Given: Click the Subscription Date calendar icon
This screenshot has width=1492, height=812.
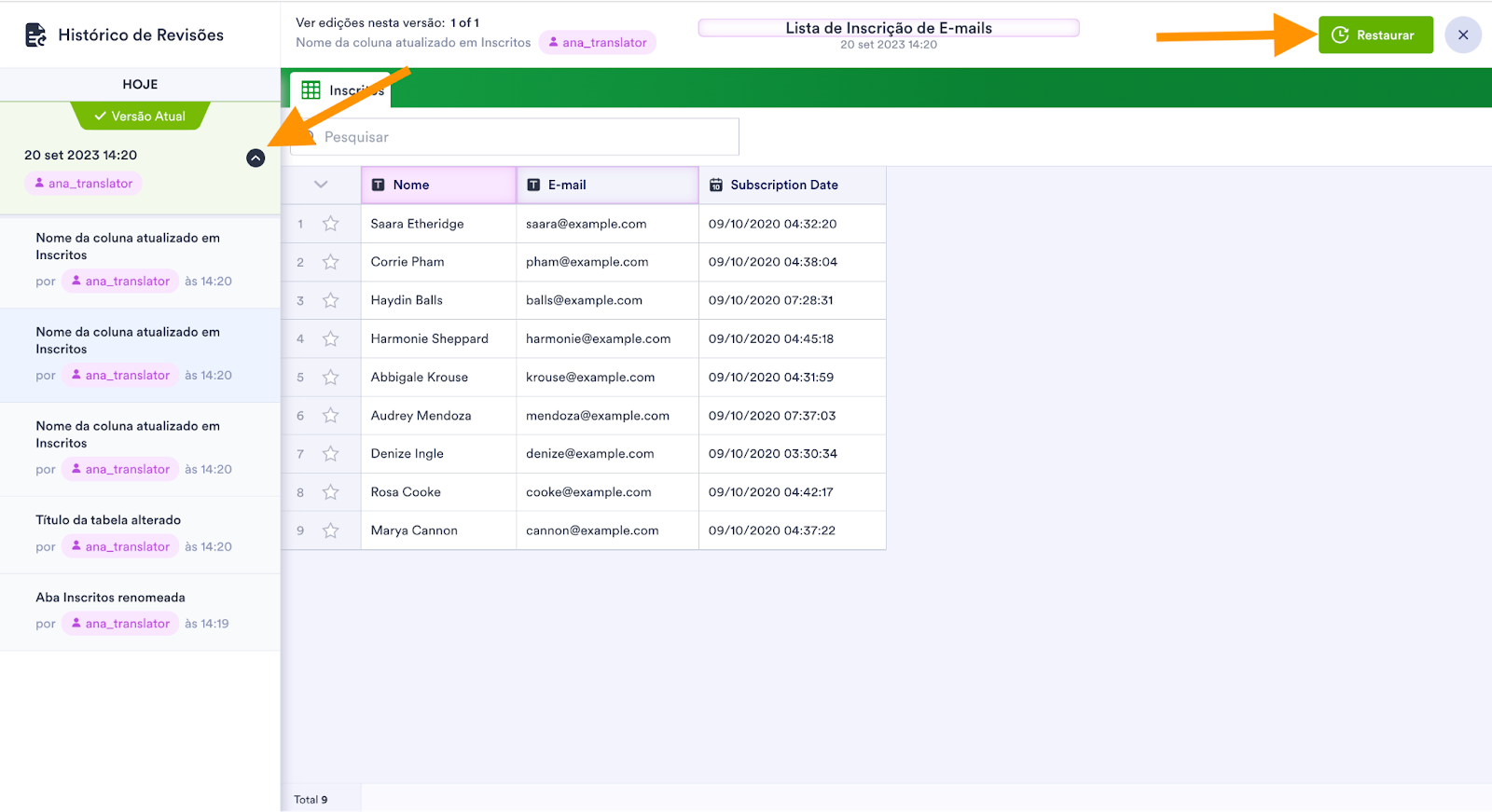Looking at the screenshot, I should coord(715,185).
